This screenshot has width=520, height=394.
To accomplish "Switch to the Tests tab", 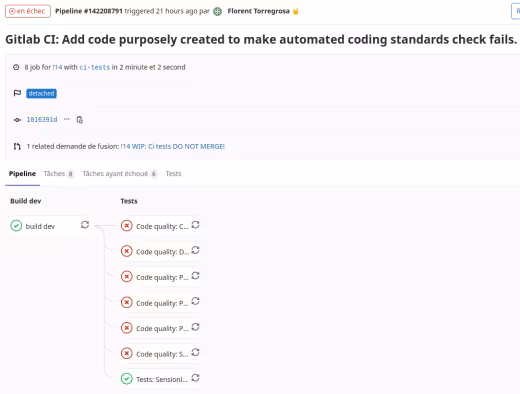I will point(173,174).
